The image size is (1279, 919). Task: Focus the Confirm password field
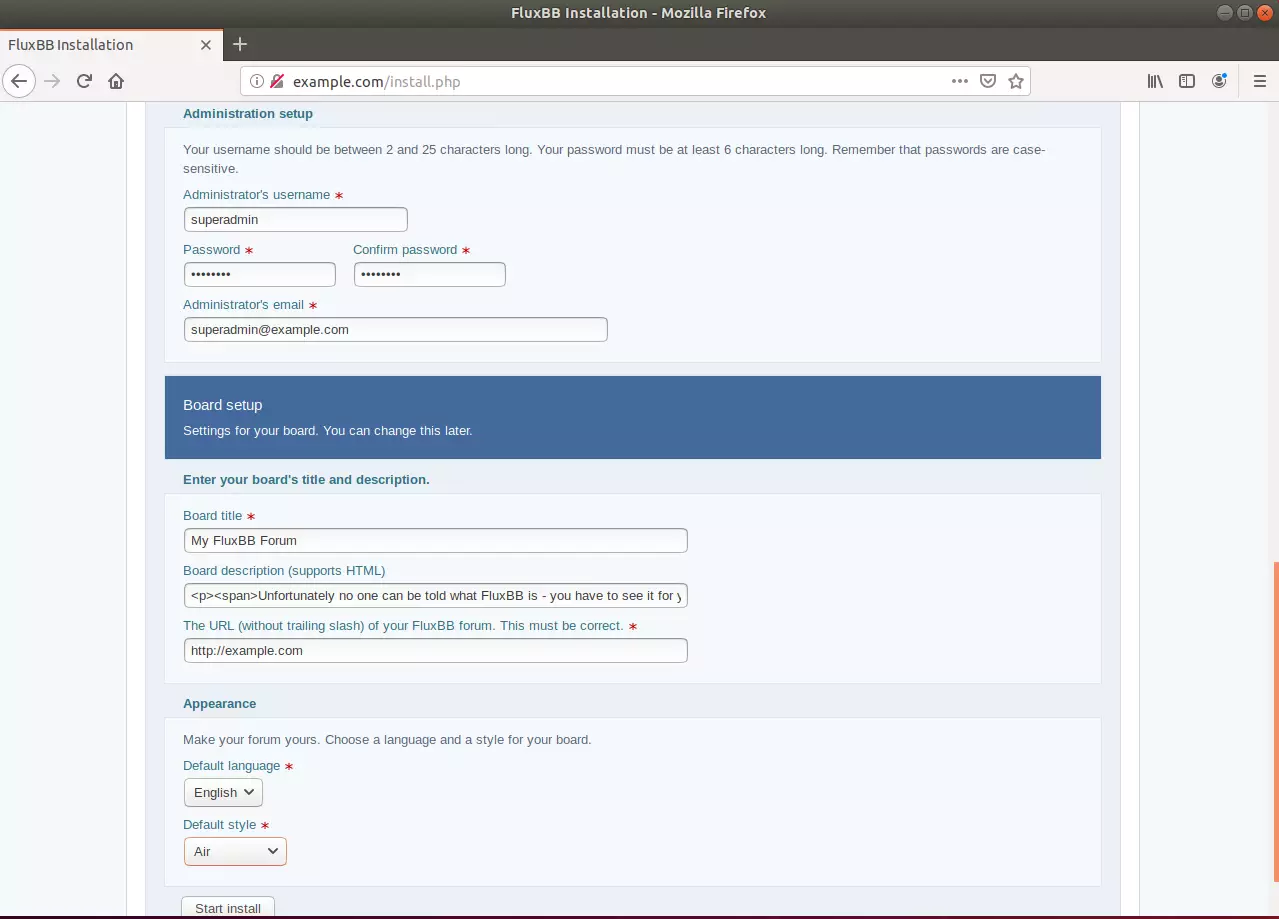[x=430, y=274]
